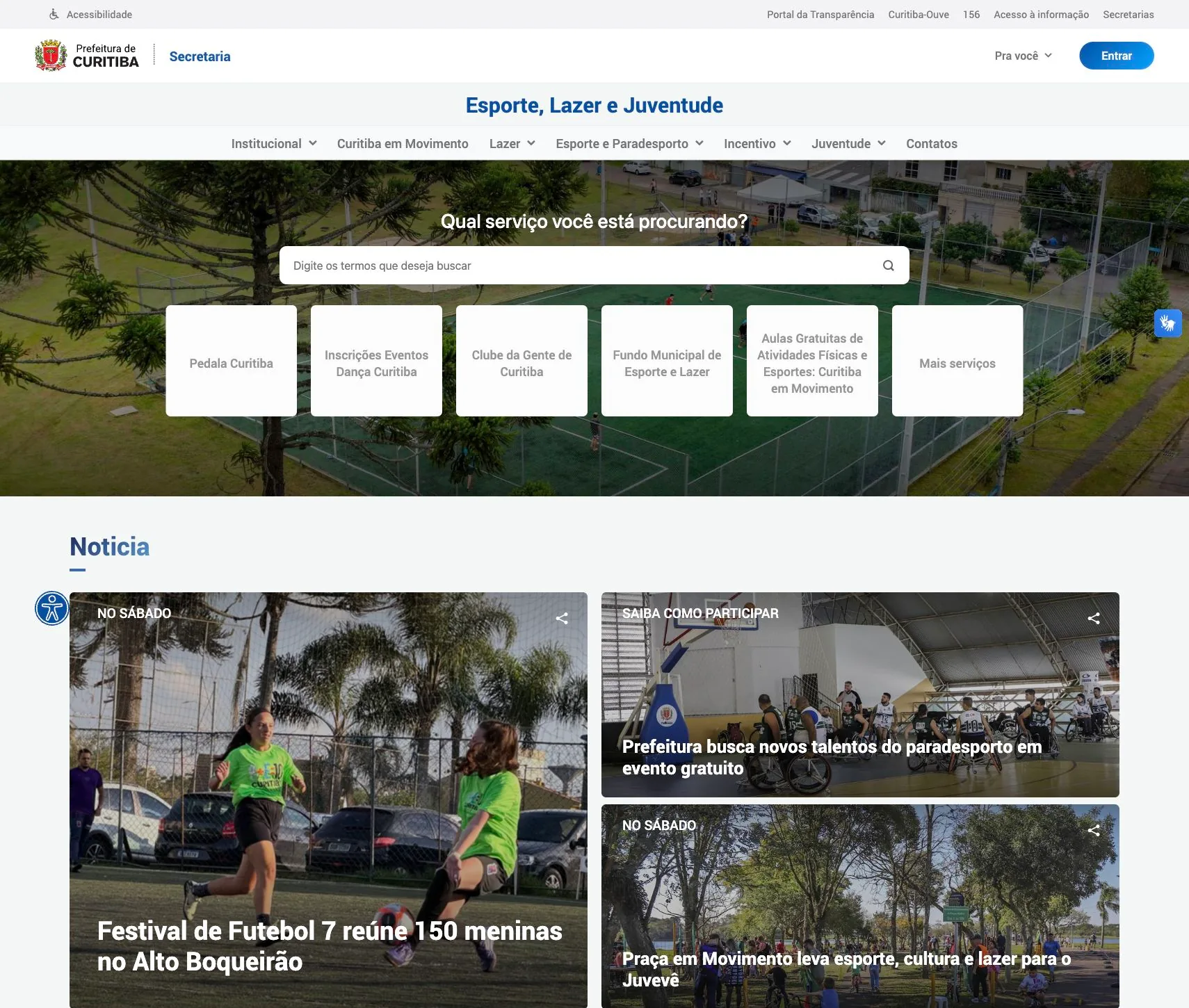Click the Acessibilidade text link

99,15
